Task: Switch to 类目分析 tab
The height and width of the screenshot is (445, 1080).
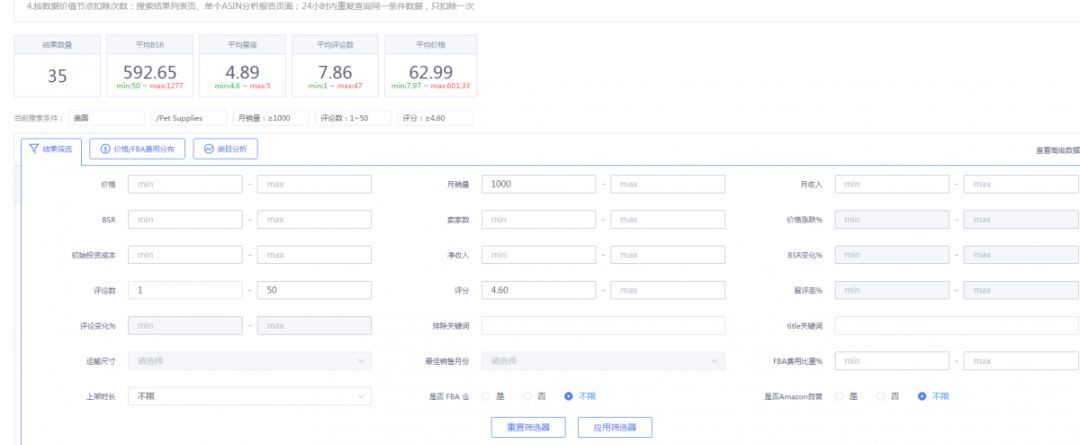Action: coord(225,149)
